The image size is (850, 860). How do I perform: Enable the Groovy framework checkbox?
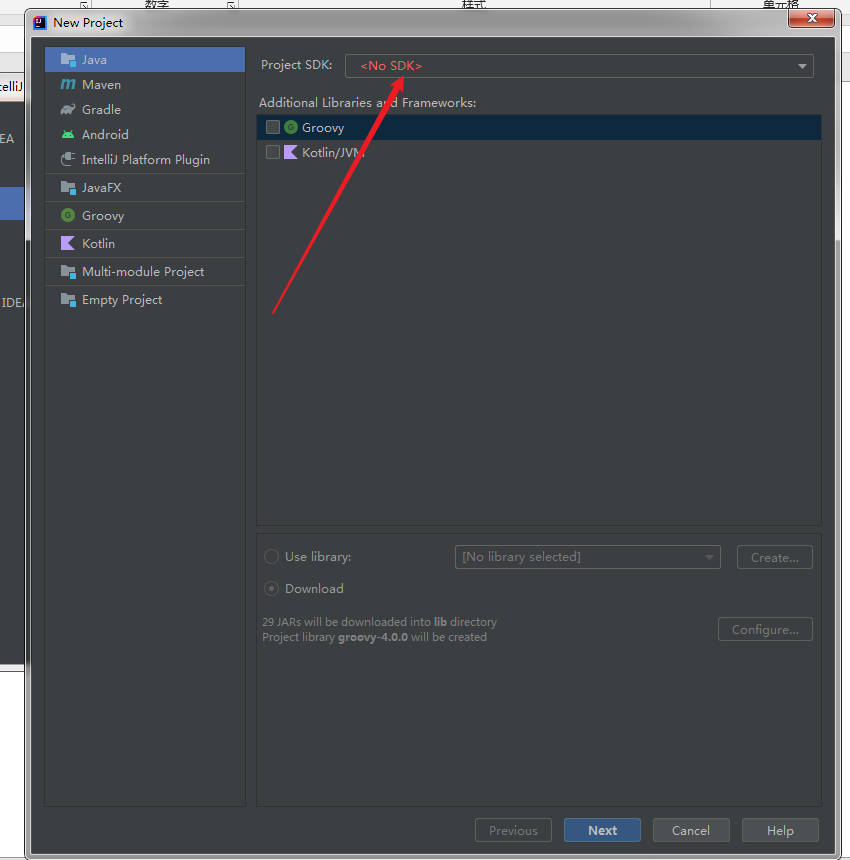click(273, 127)
